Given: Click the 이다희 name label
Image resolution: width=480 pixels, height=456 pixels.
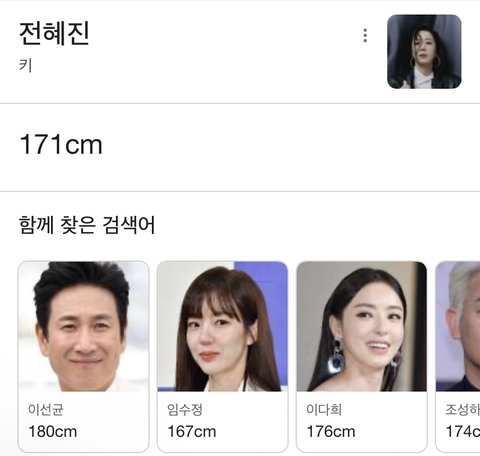Looking at the screenshot, I should [324, 409].
